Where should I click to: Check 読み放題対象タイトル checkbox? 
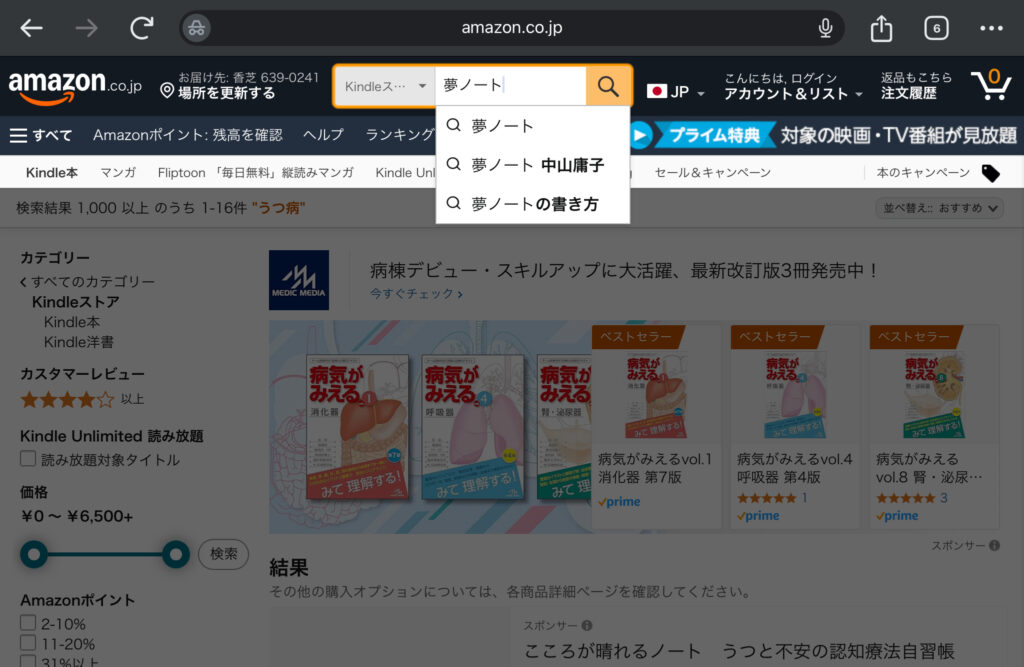pos(27,459)
